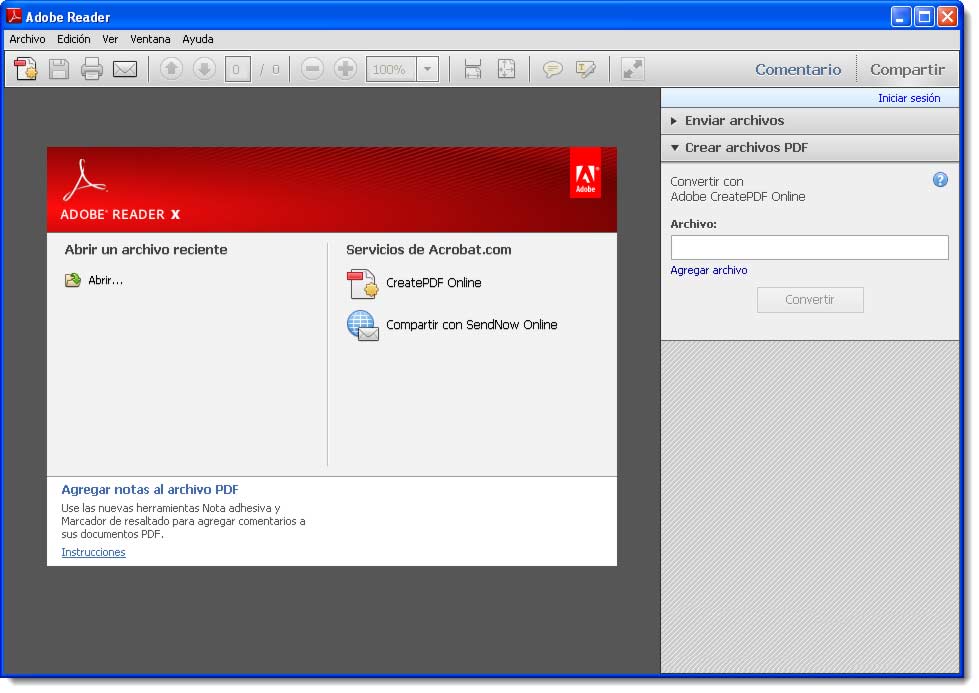979x693 pixels.
Task: Click the fit width scrolling mode icon
Action: 473,69
